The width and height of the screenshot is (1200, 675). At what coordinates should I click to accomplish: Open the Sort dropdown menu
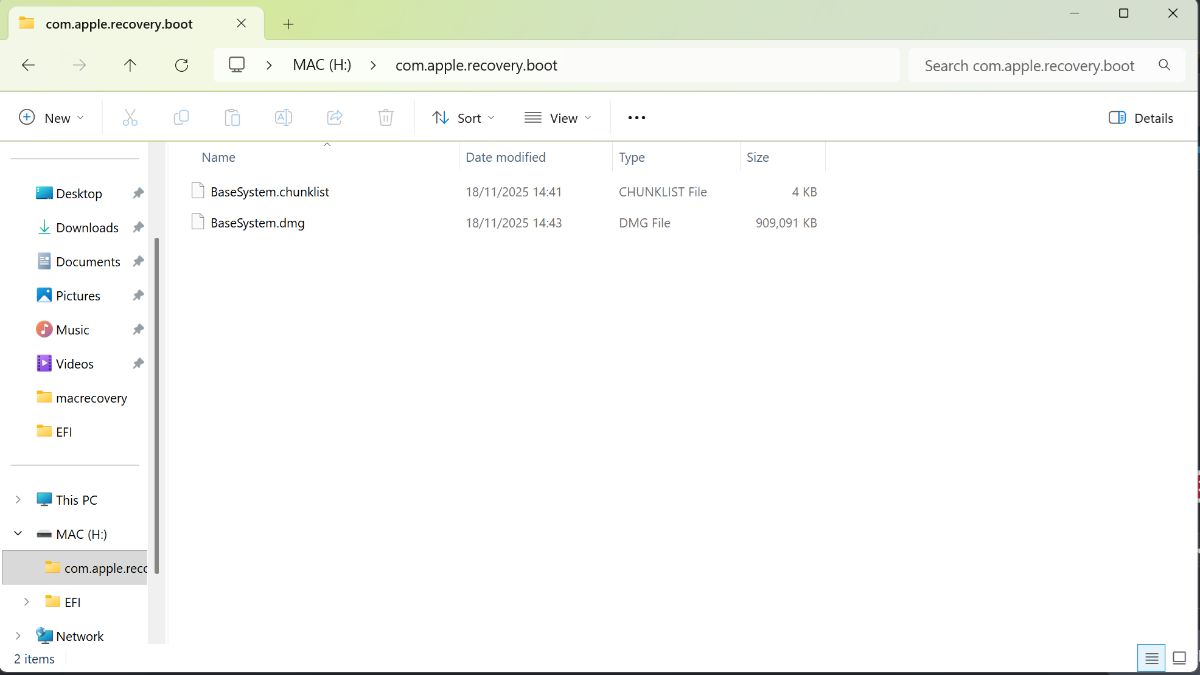(463, 118)
